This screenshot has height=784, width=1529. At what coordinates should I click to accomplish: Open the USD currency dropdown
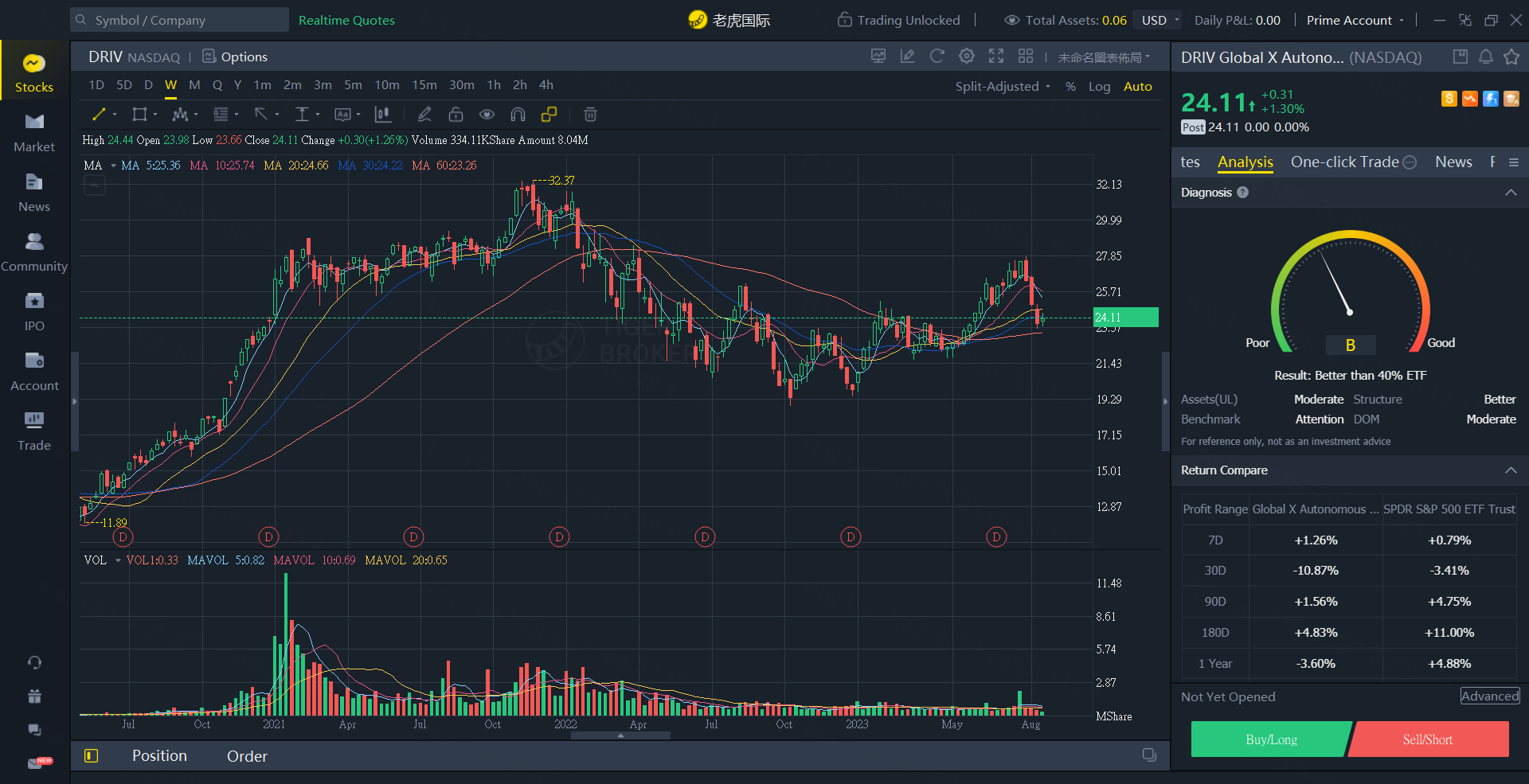point(1159,20)
